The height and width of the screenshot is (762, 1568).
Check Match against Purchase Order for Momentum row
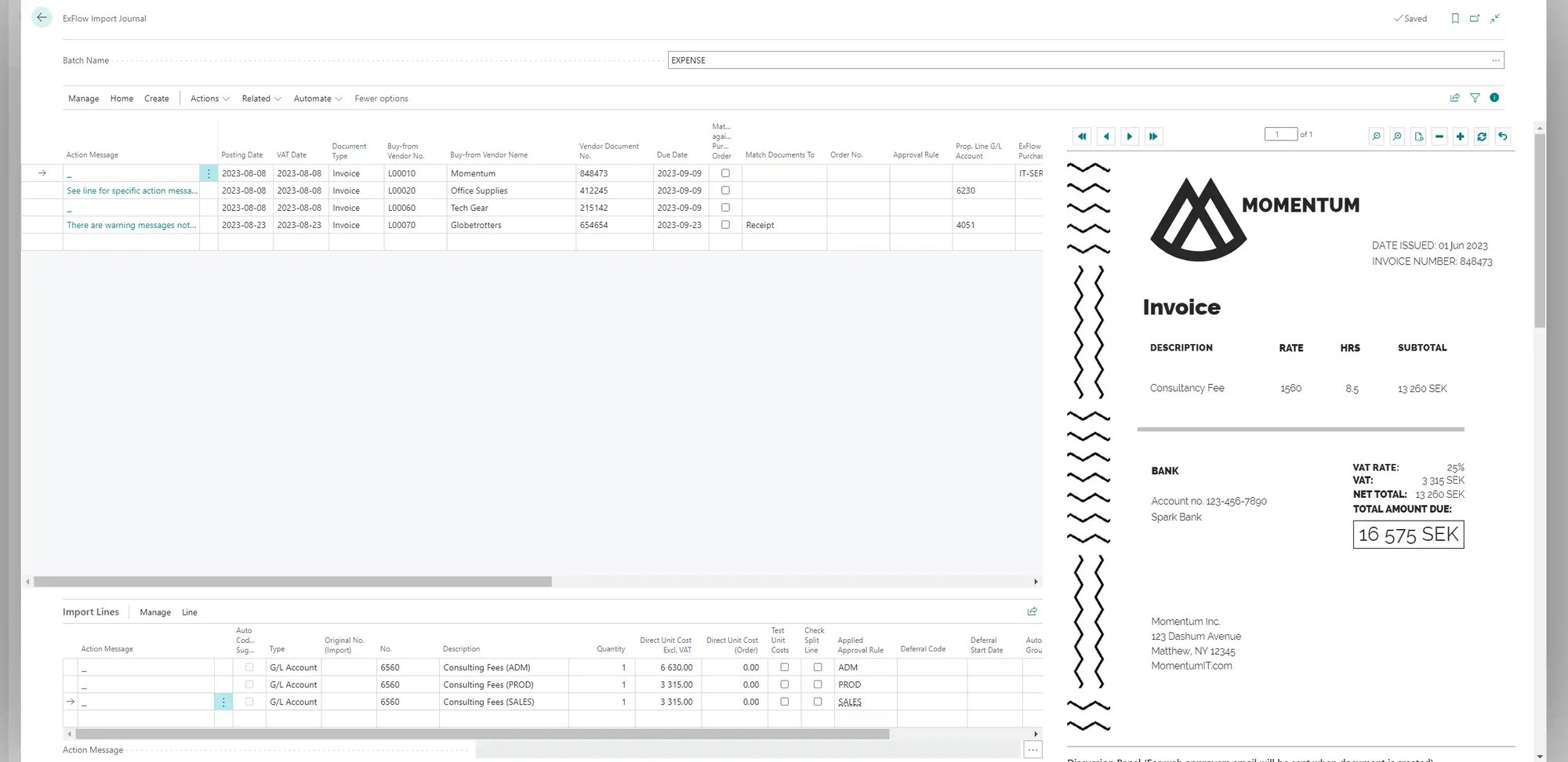pos(725,172)
